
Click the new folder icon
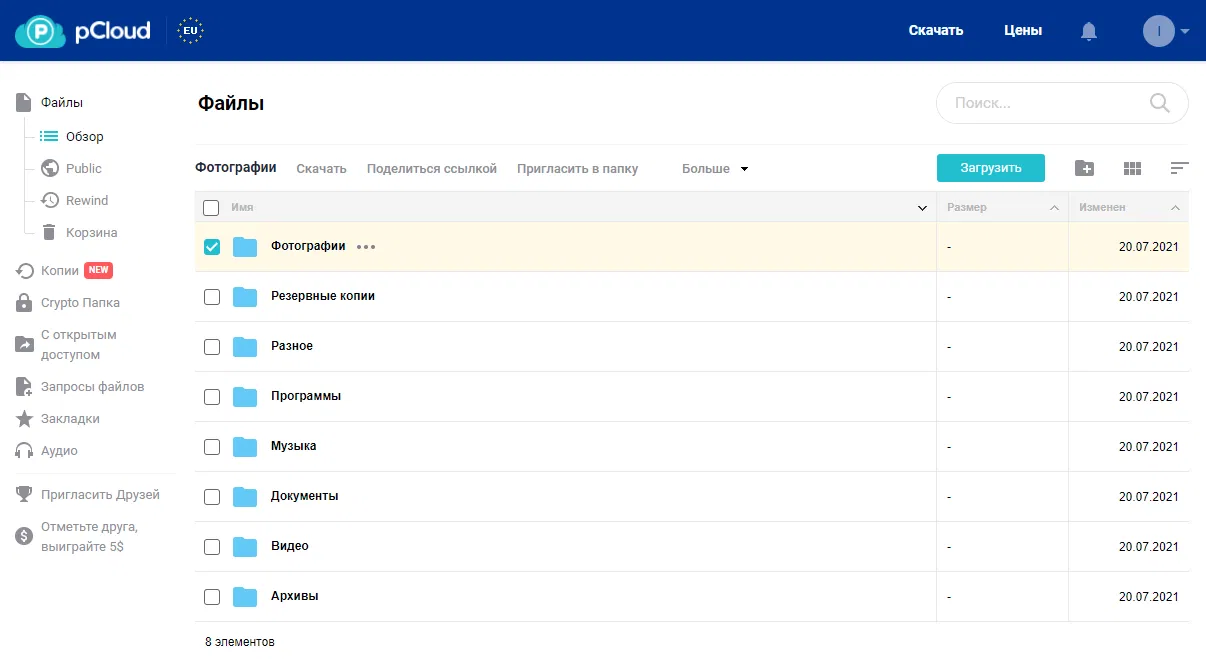pos(1084,168)
